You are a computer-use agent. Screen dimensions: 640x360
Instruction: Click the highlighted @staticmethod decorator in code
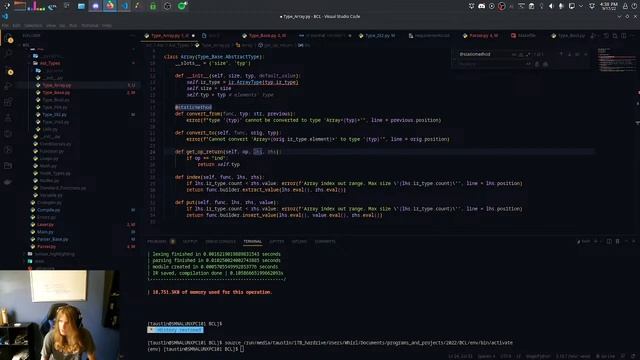[193, 107]
